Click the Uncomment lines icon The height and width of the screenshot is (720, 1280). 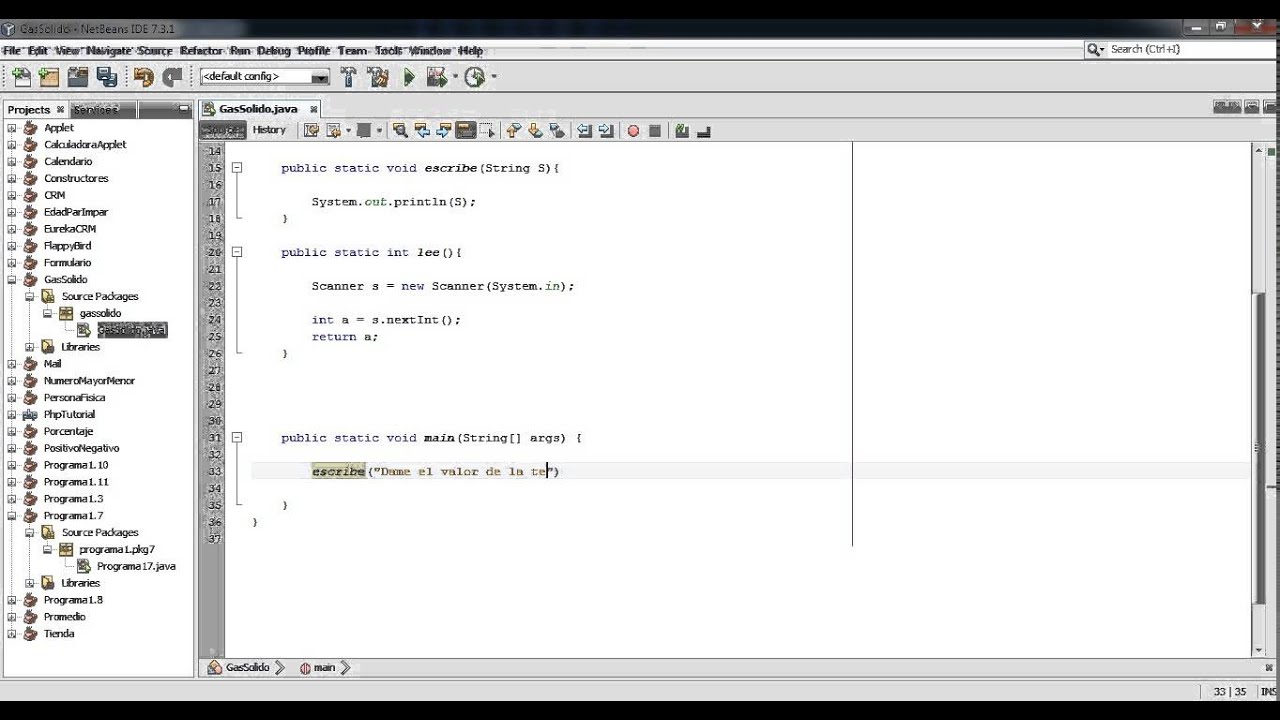coord(703,130)
